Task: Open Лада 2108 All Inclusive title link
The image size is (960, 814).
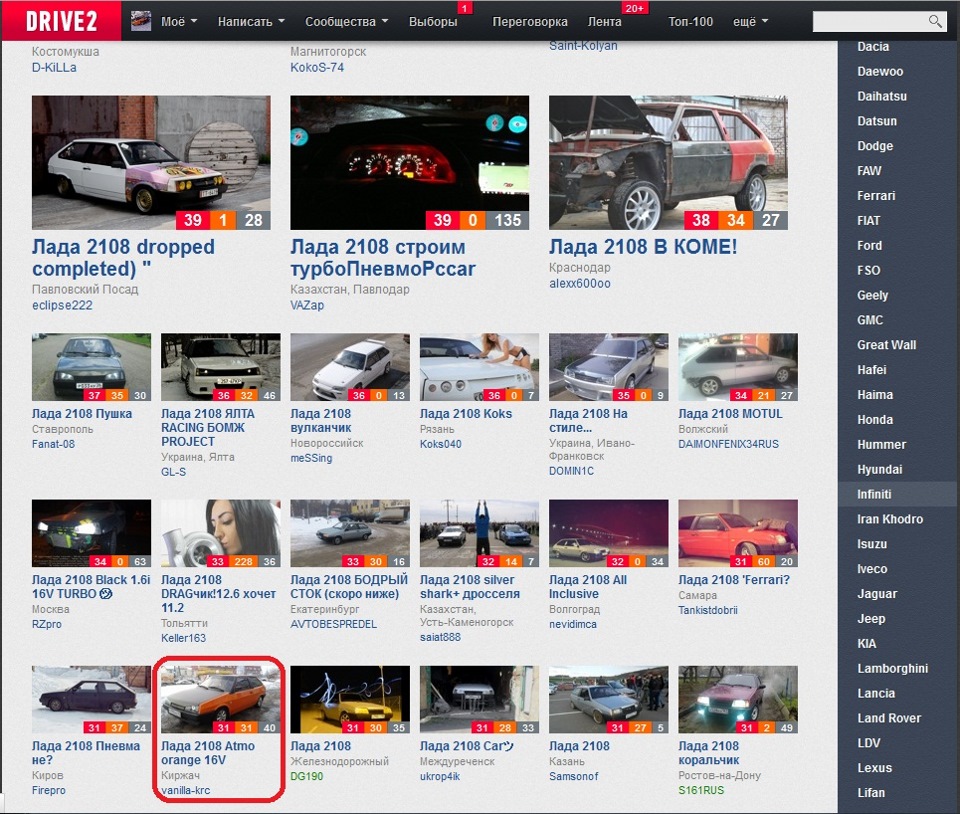Action: click(x=588, y=586)
